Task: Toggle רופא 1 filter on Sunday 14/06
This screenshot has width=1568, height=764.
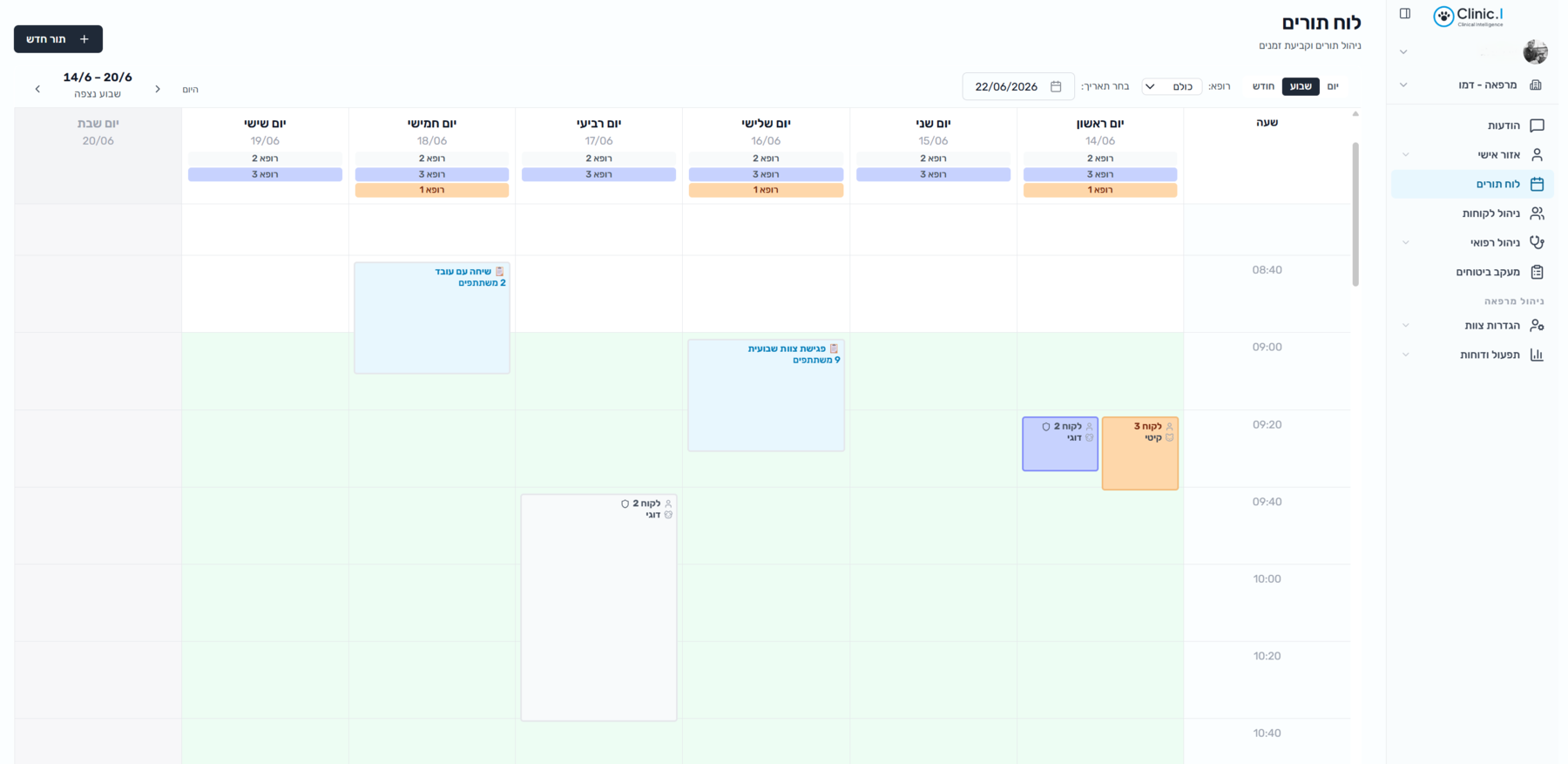Action: click(x=1100, y=190)
